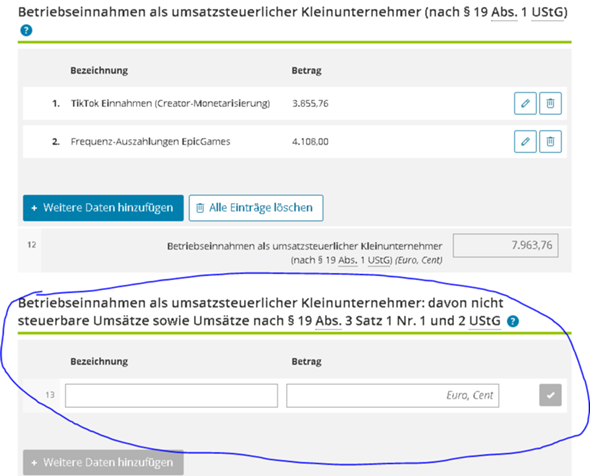The height and width of the screenshot is (476, 590).
Task: Open help for Betriebseinnahmen § 19 Abs. 1 section
Action: (x=26, y=30)
